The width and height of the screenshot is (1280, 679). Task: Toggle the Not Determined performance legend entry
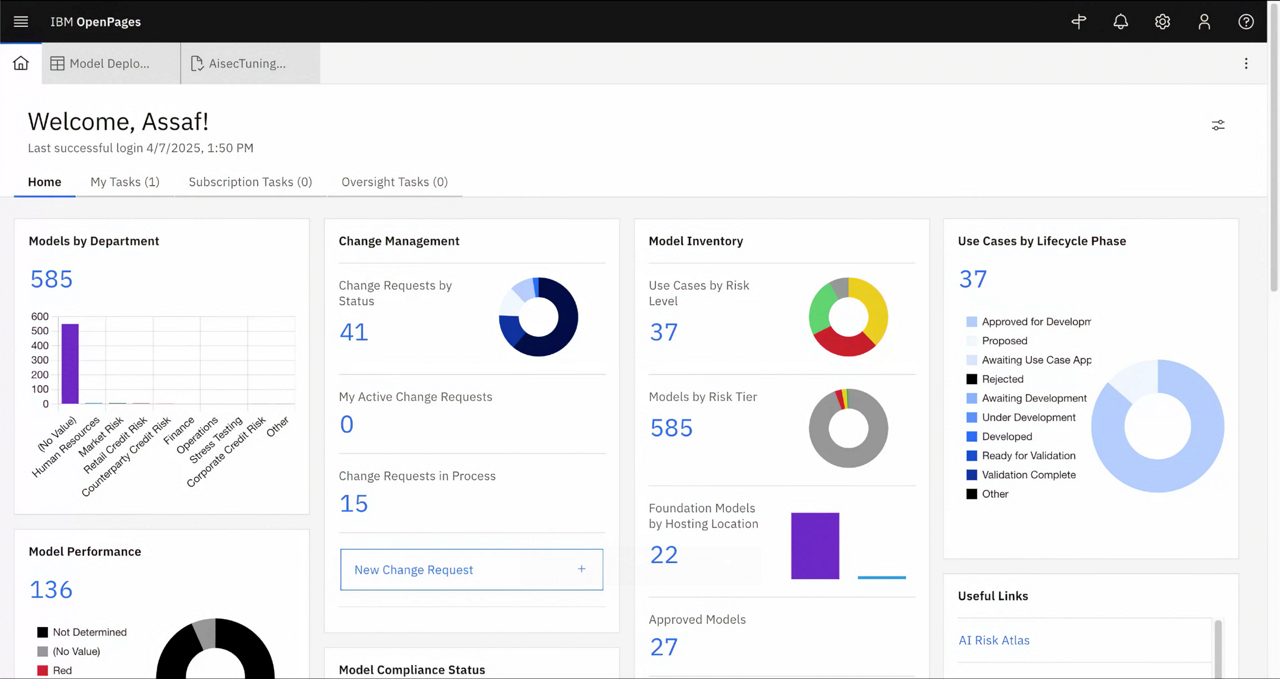[x=90, y=632]
